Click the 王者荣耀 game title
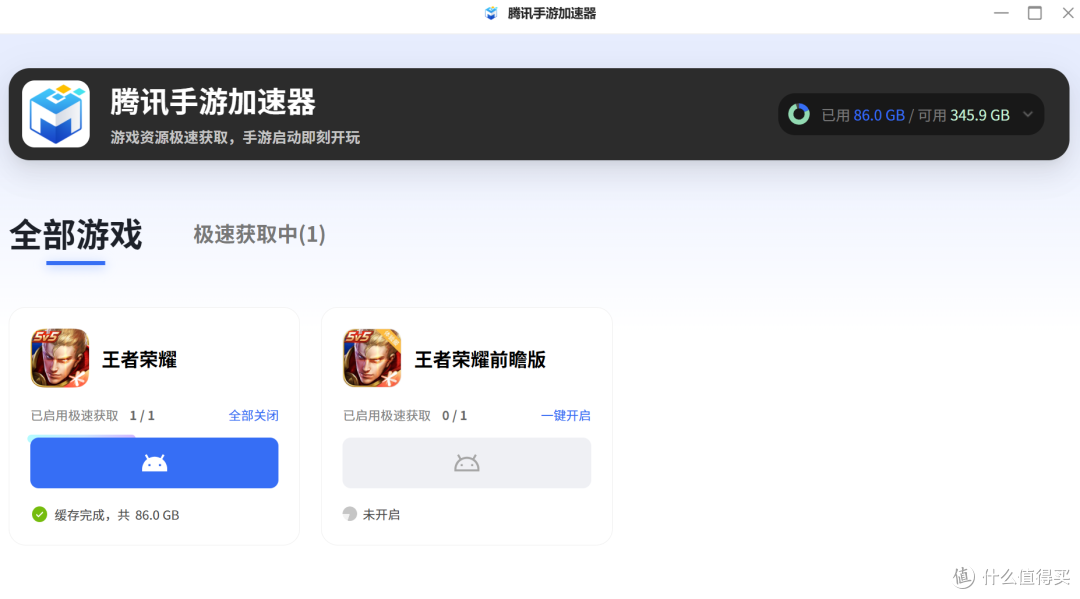 [140, 359]
